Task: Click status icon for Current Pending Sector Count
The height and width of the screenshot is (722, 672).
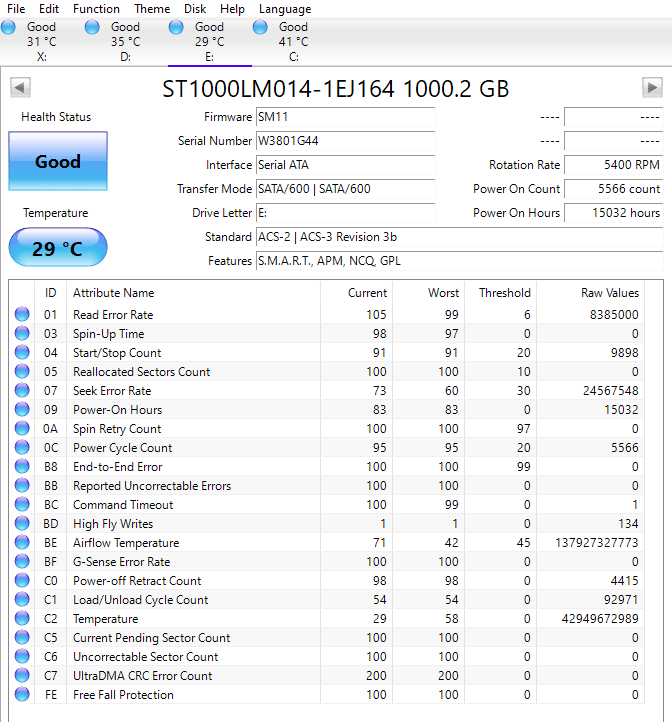Action: point(22,637)
